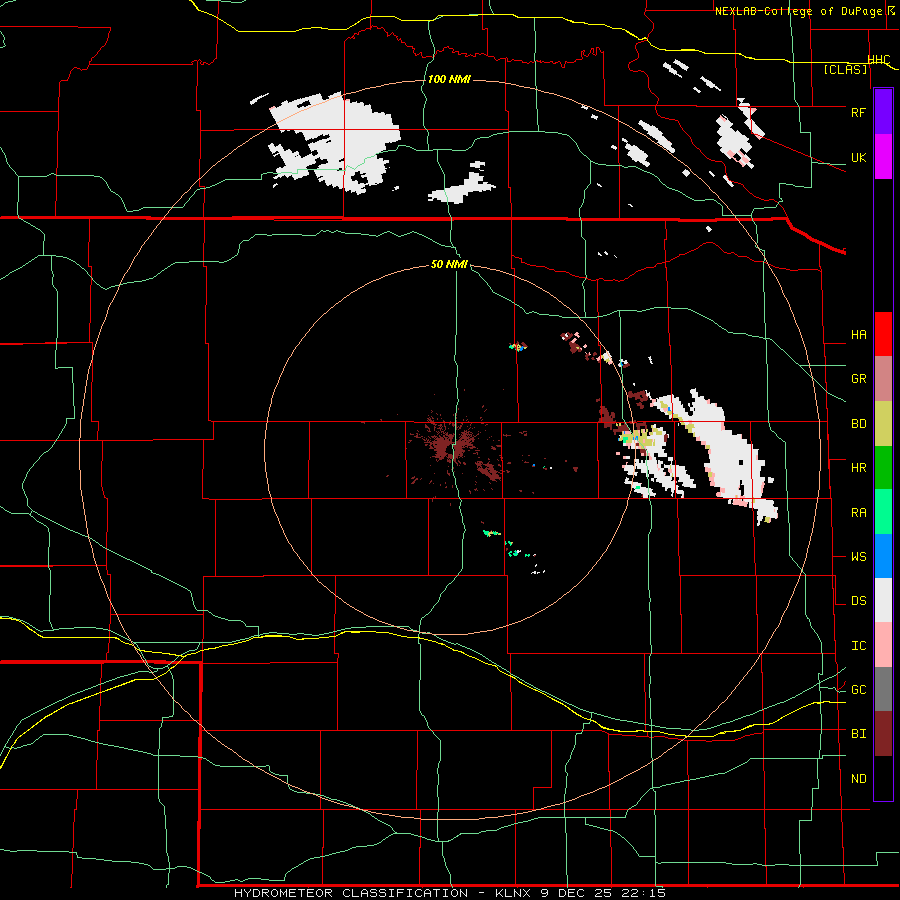Click the brown biological echo cluster at radar center
Screen dimensions: 900x900
pyautogui.click(x=453, y=448)
